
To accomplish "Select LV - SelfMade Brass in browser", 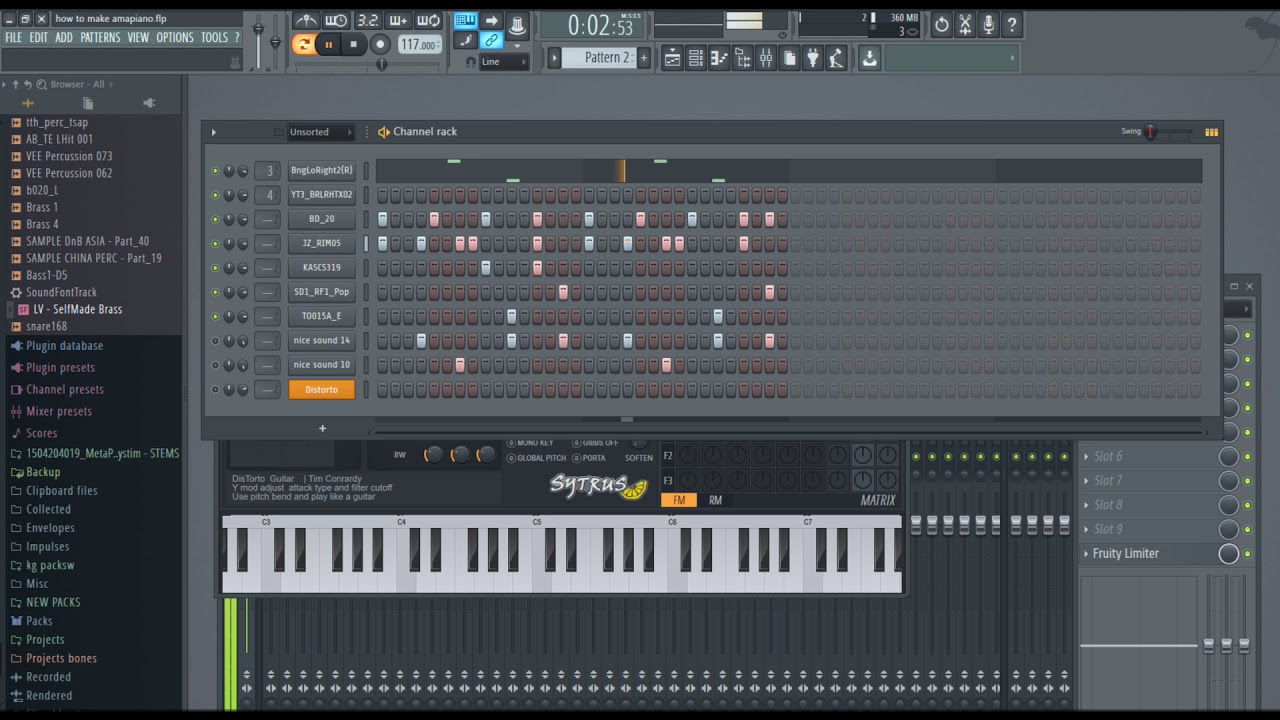I will pos(78,309).
